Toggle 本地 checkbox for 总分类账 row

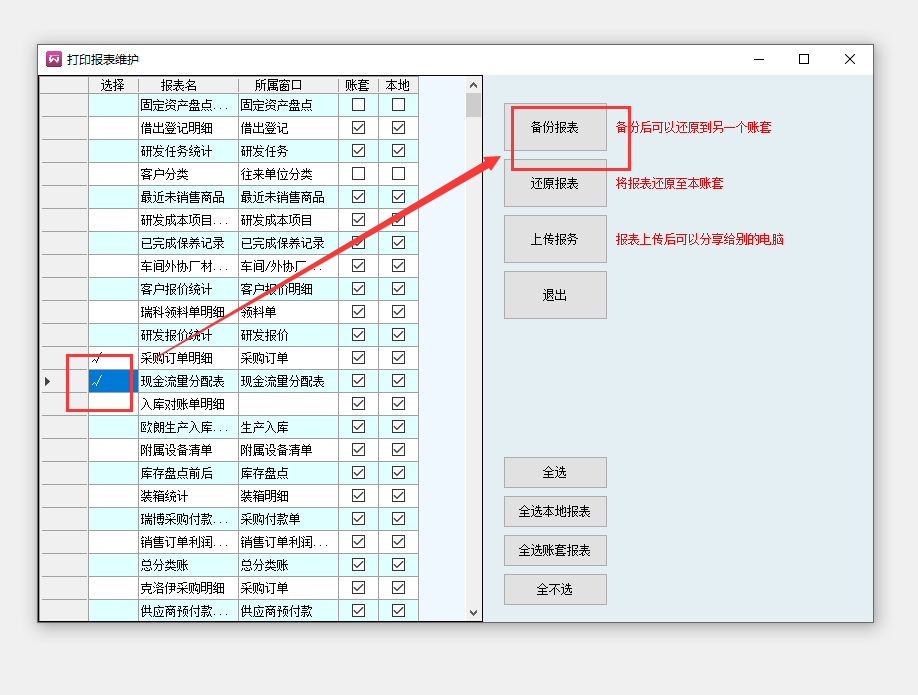(x=398, y=565)
